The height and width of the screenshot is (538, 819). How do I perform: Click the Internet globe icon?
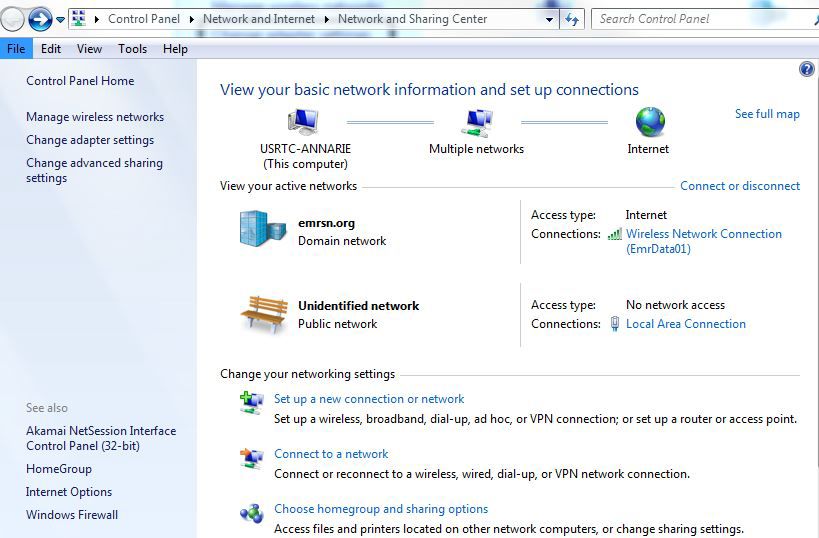pos(649,122)
